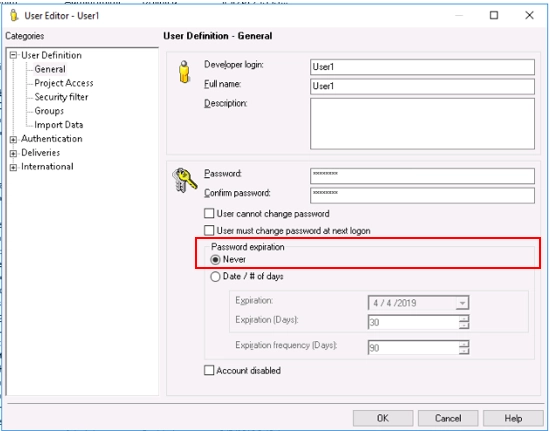Open the Groups category
Screen dimensions: 550x431
click(x=49, y=111)
